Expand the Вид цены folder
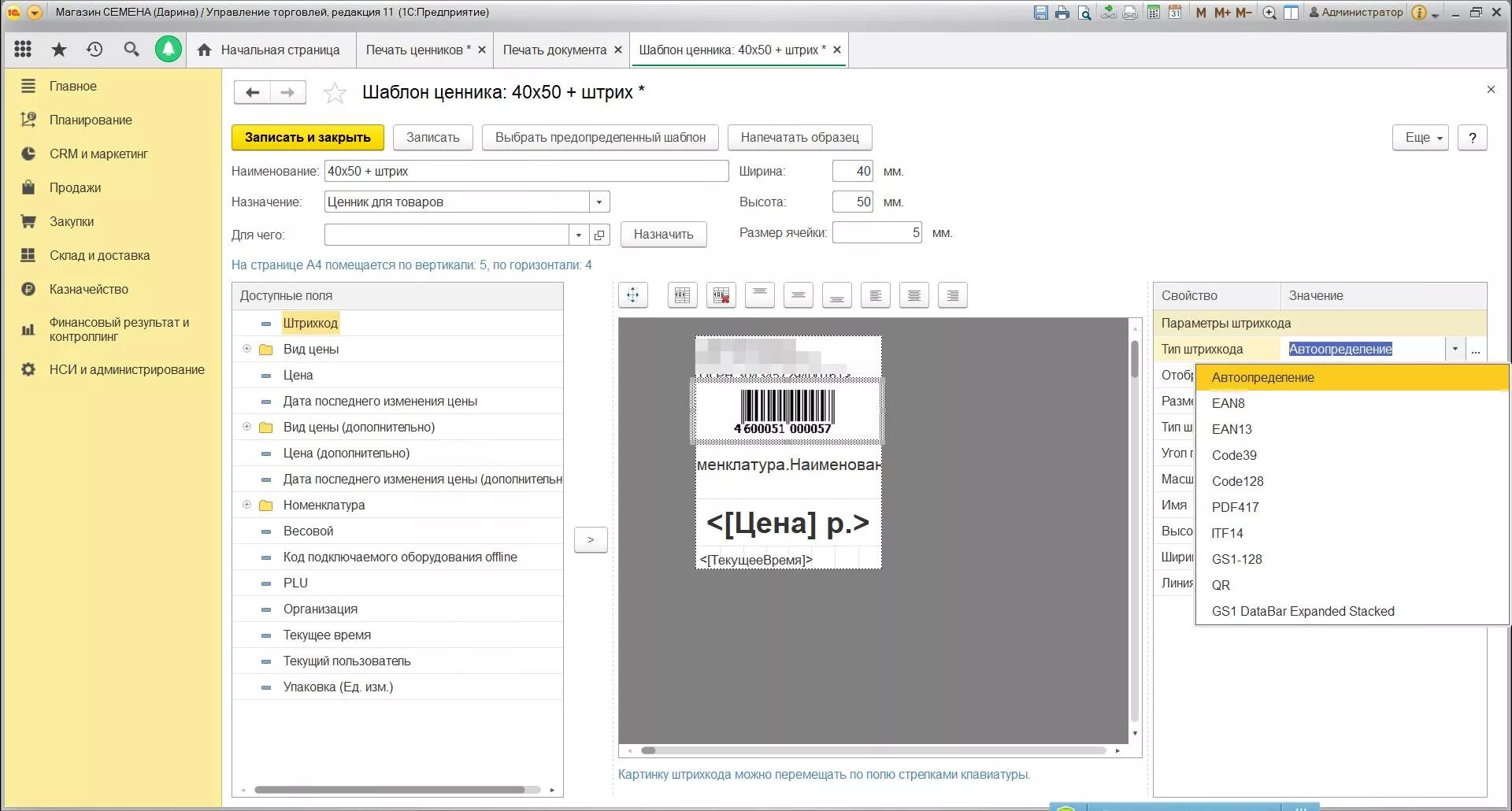1512x811 pixels. point(246,349)
